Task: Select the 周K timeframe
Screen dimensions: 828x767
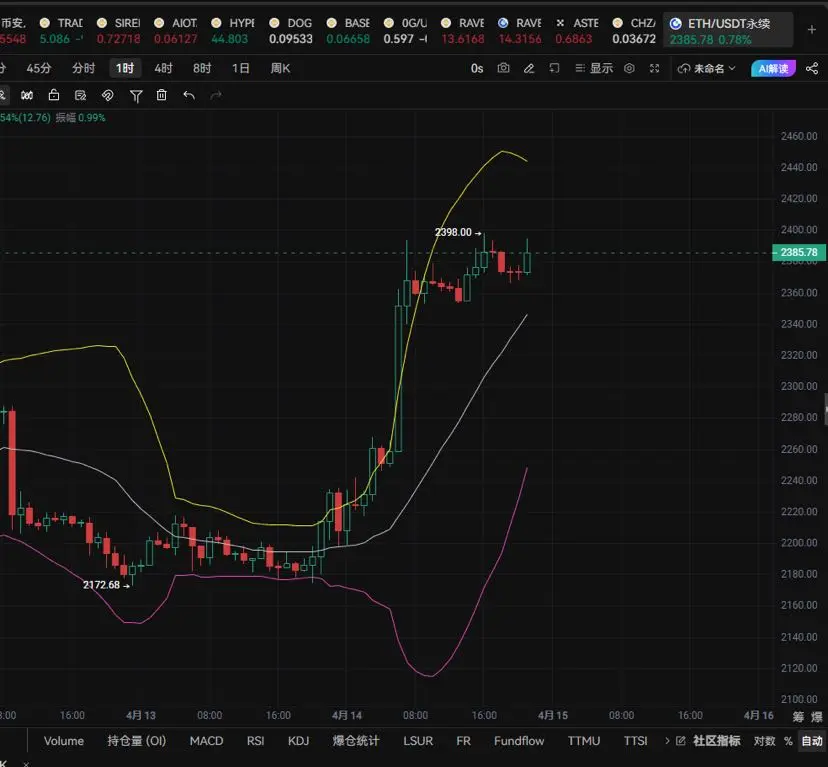Action: [280, 68]
